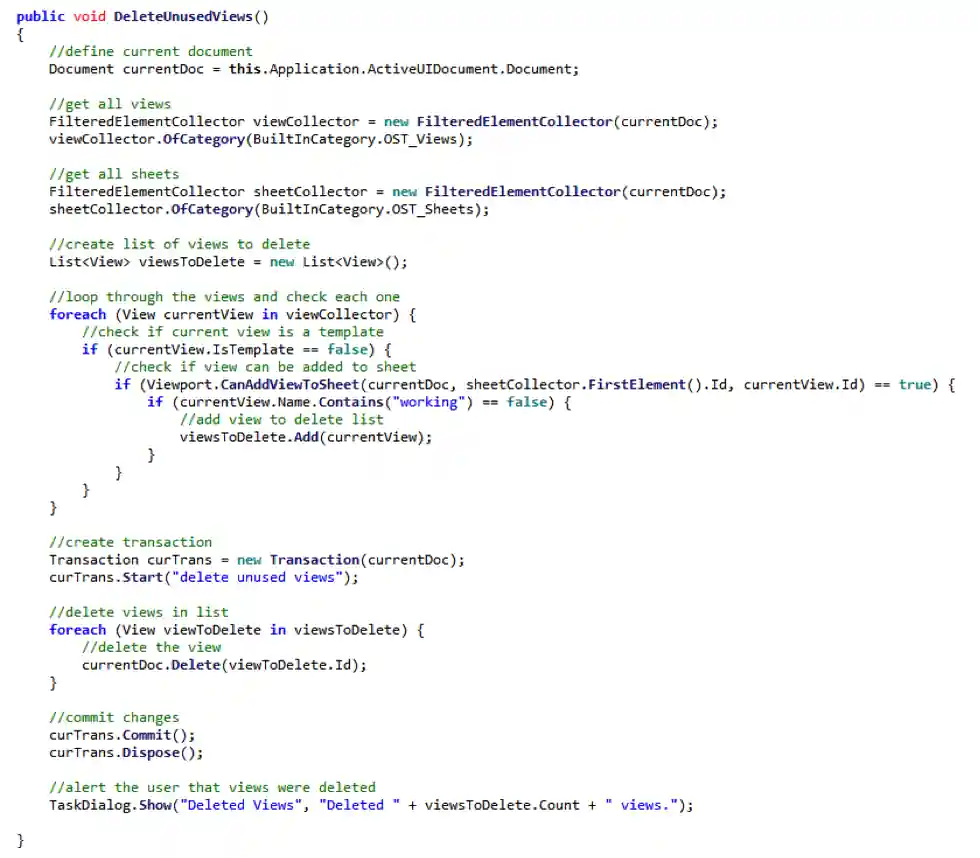Click the Delete method on currentDoc
Image resolution: width=980 pixels, height=858 pixels.
(196, 665)
